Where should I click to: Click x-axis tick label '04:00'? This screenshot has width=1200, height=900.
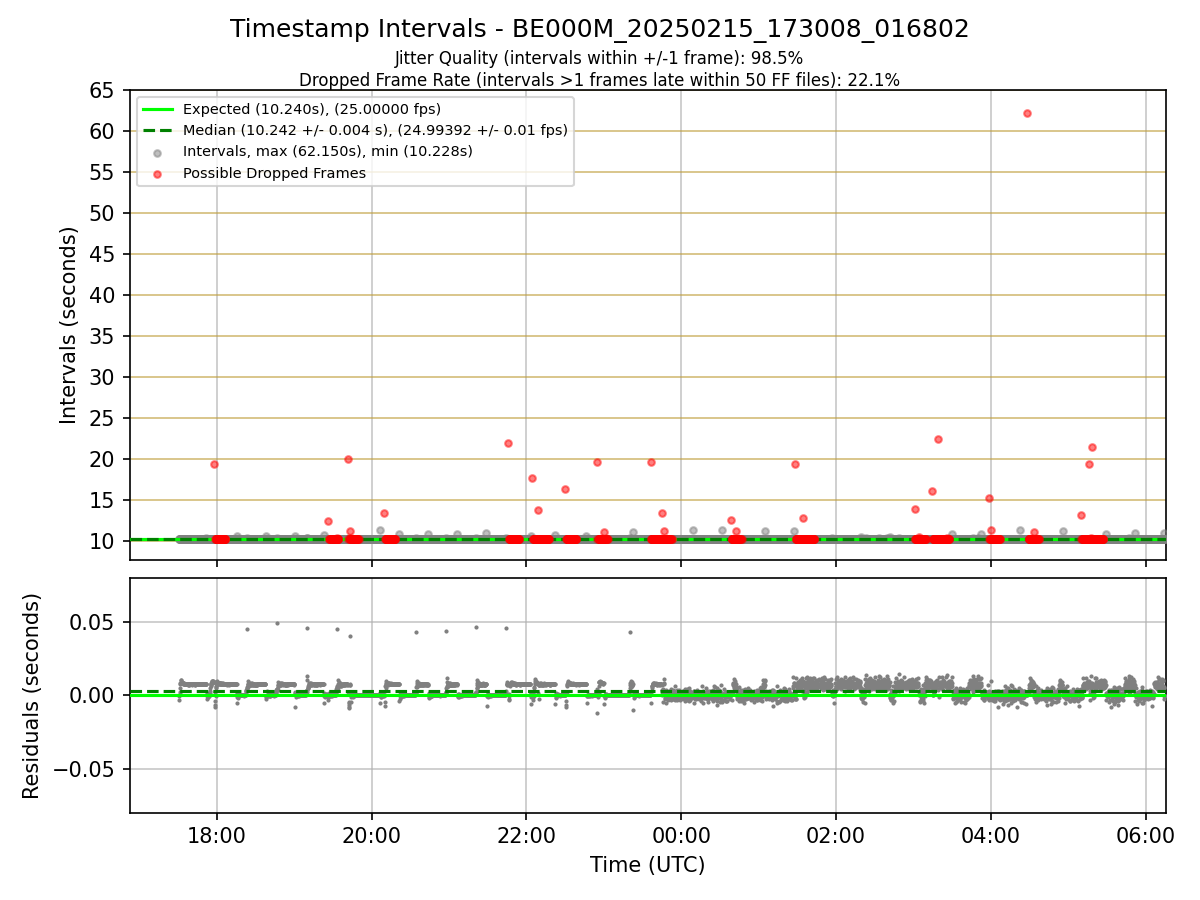[991, 834]
